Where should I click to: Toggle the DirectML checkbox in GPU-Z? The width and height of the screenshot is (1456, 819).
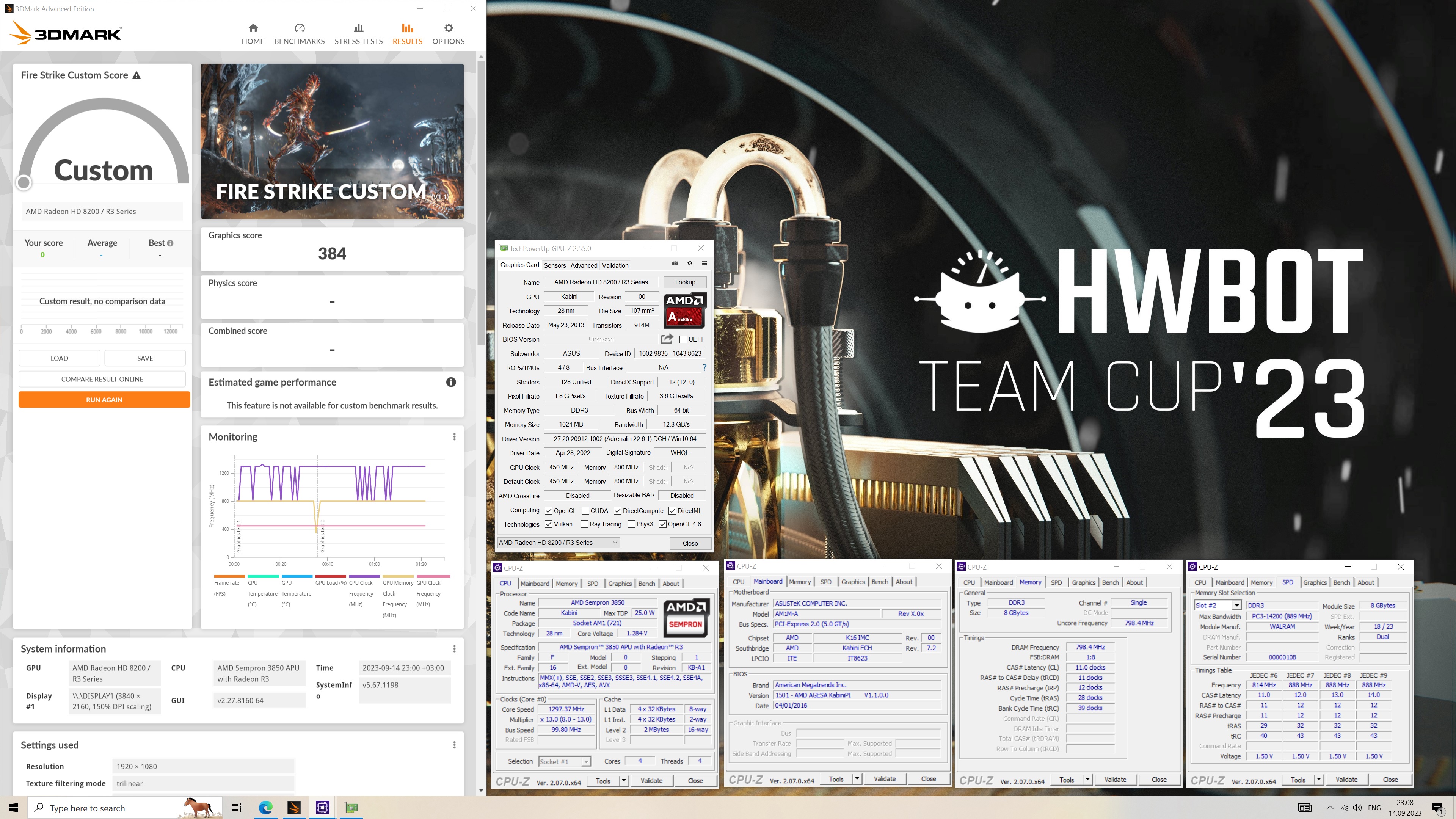coord(672,510)
